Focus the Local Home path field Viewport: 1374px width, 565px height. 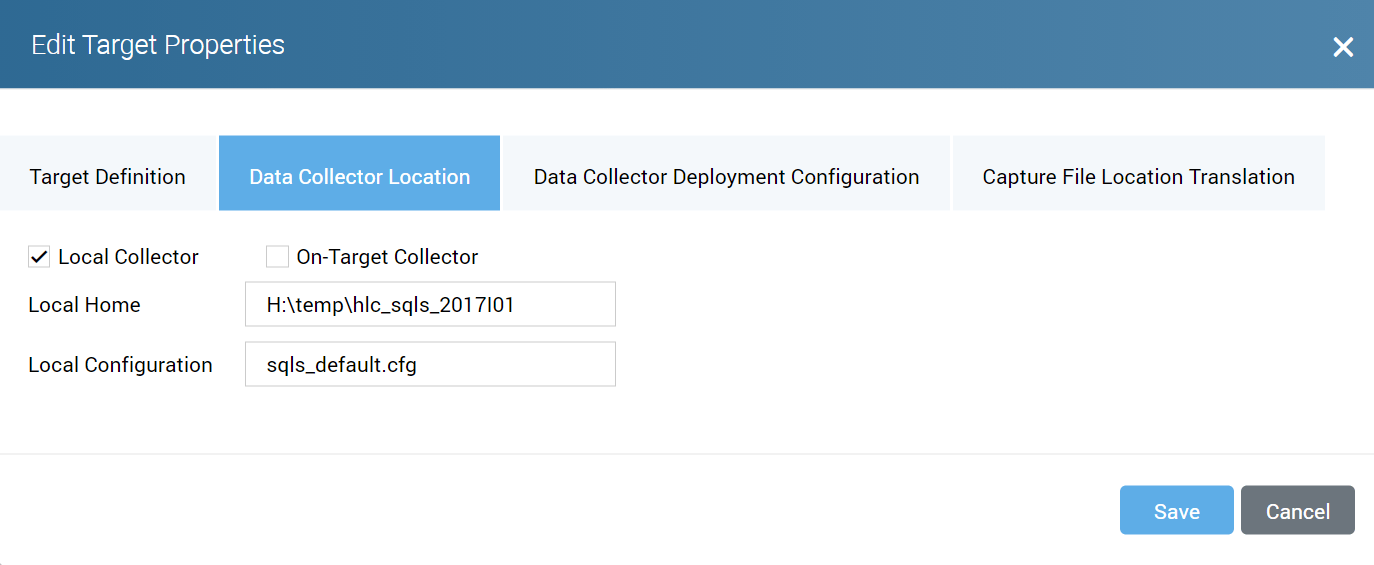click(430, 305)
